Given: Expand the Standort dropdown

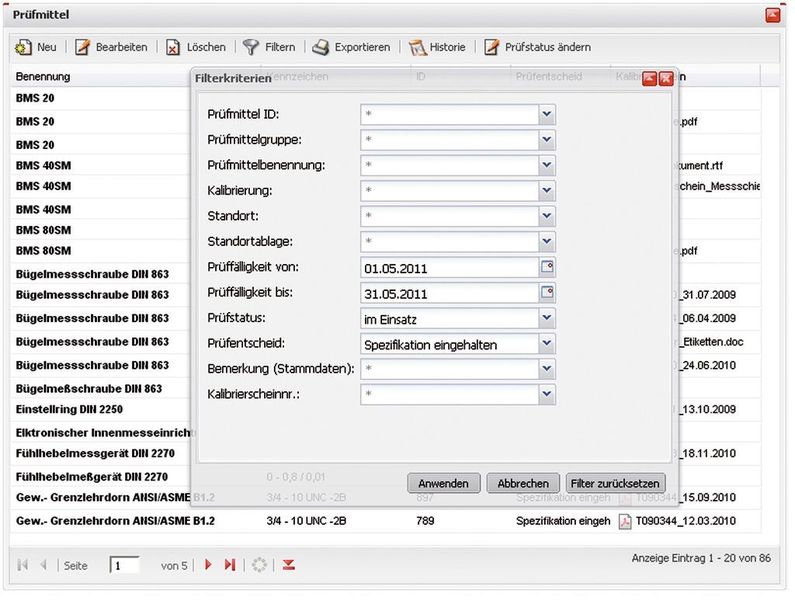Looking at the screenshot, I should pos(547,216).
